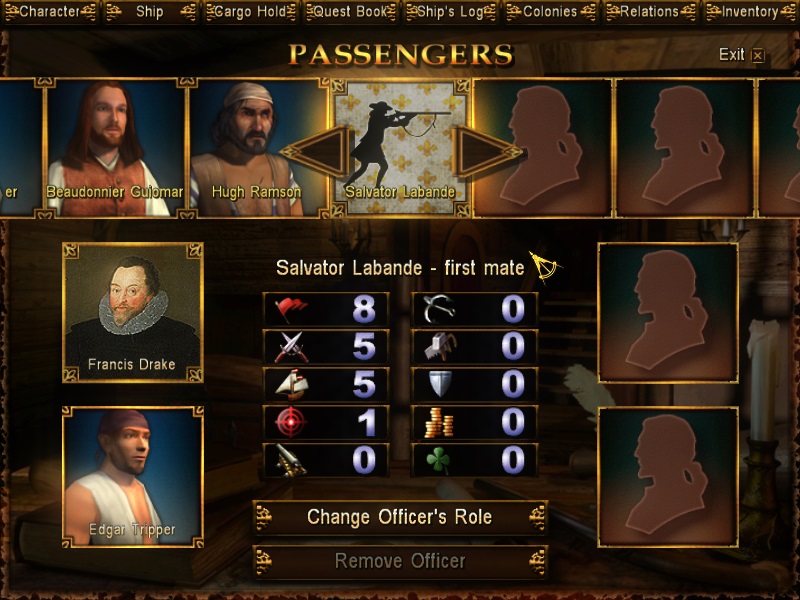800x600 pixels.
Task: Click the red target accuracy skill icon
Action: [x=291, y=422]
